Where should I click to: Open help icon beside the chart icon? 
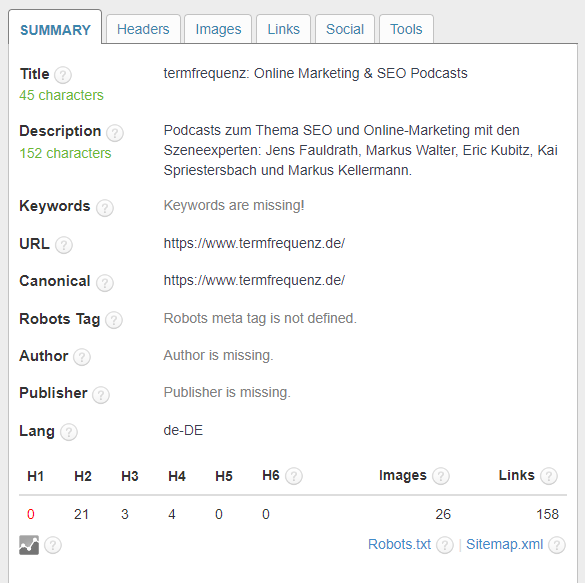pyautogui.click(x=53, y=545)
